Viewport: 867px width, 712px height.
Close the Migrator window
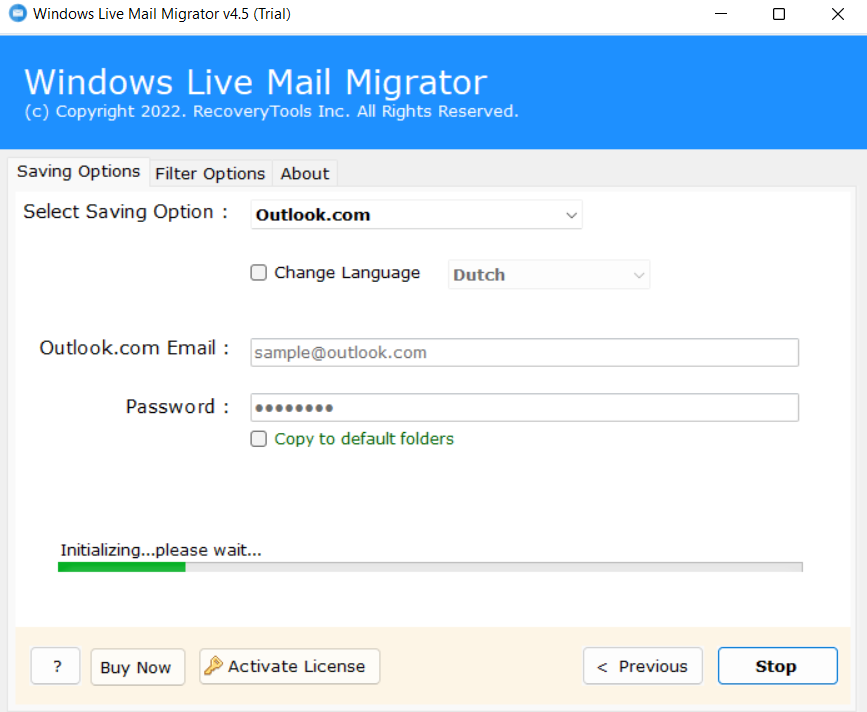pos(838,14)
